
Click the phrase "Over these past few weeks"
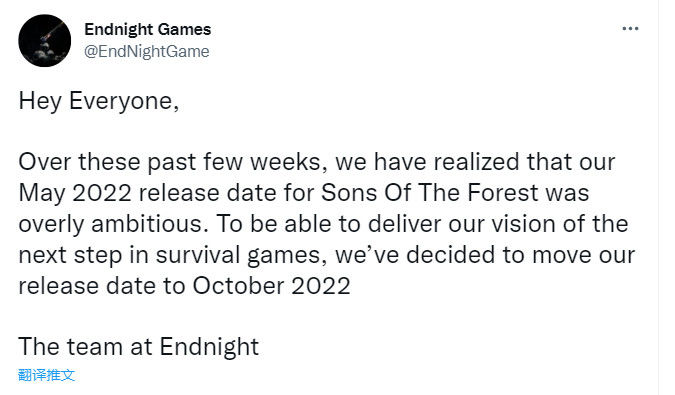point(170,162)
